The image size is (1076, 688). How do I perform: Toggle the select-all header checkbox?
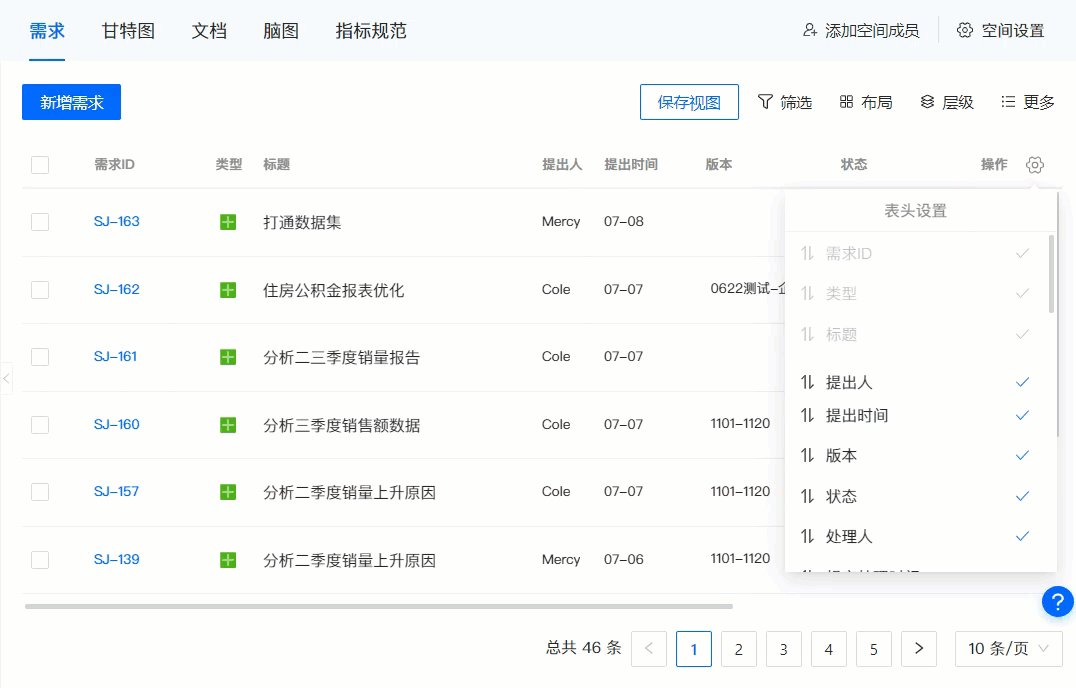coord(40,165)
